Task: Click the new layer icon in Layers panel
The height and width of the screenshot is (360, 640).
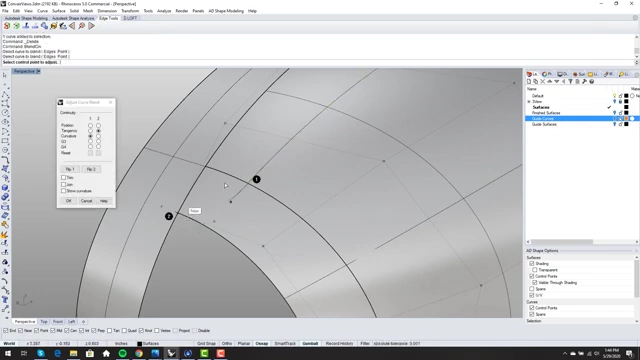Action: pos(529,82)
